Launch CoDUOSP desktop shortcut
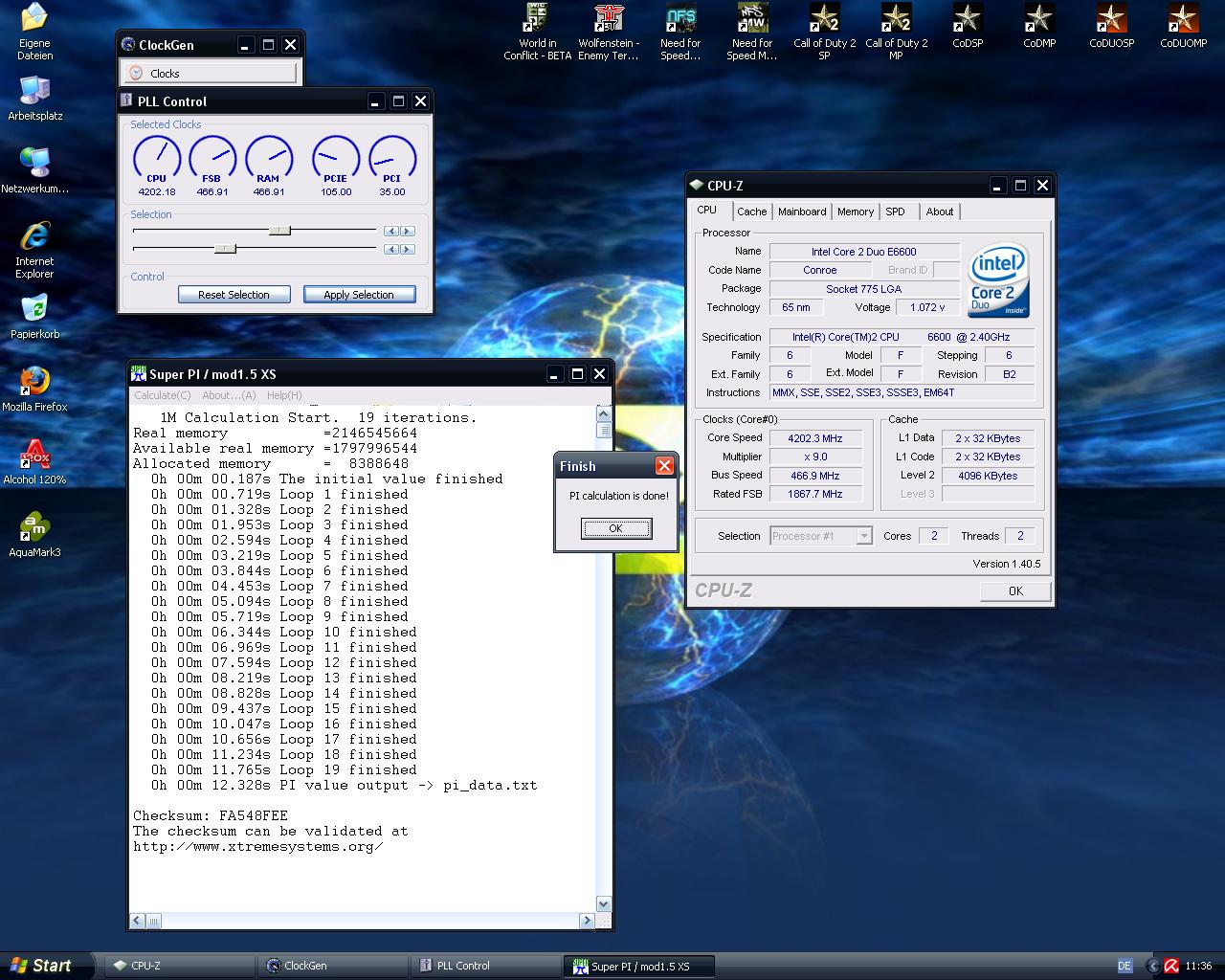The image size is (1225, 980). (x=1111, y=26)
